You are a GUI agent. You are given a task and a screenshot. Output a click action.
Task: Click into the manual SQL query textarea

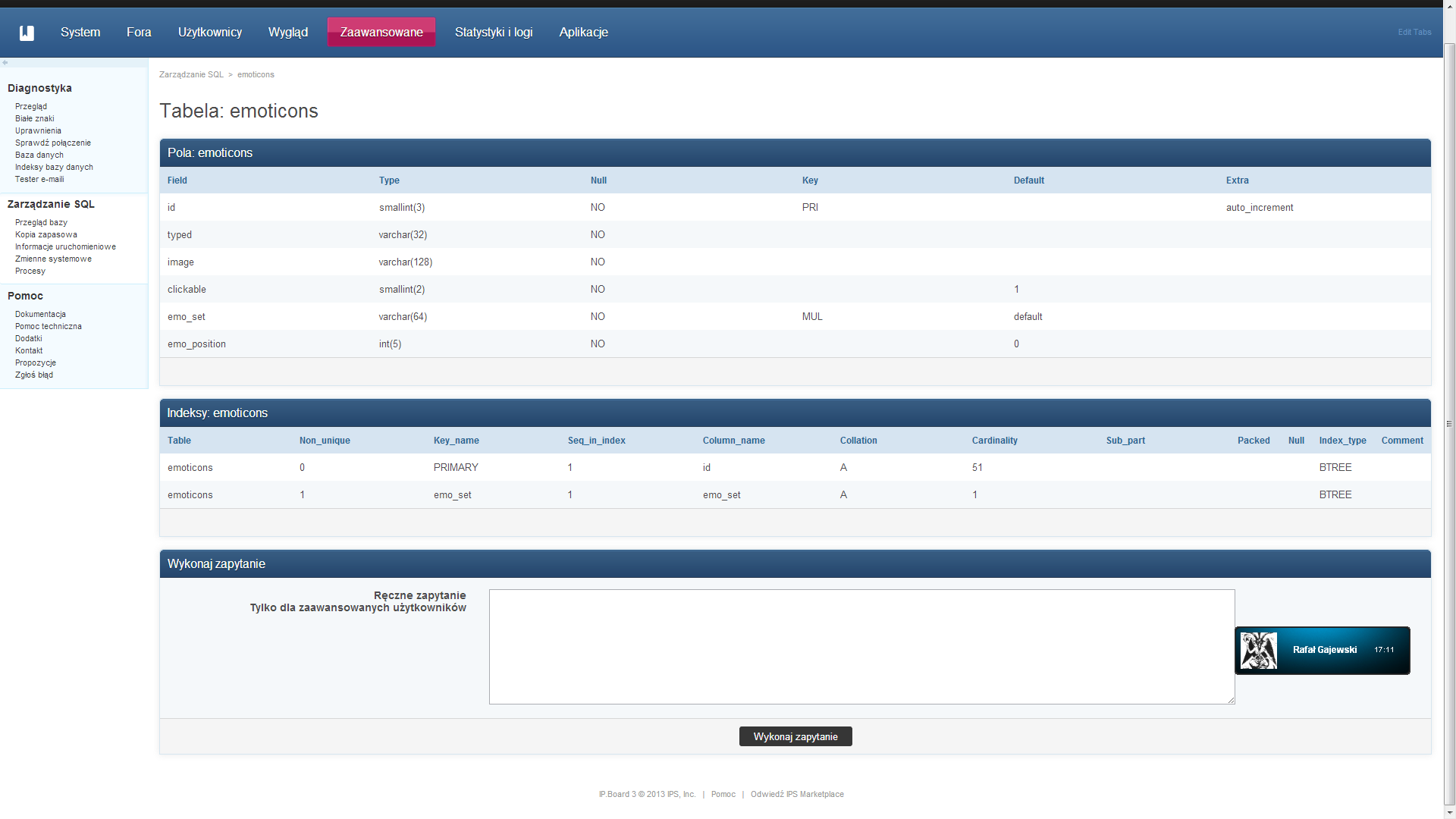coord(861,647)
